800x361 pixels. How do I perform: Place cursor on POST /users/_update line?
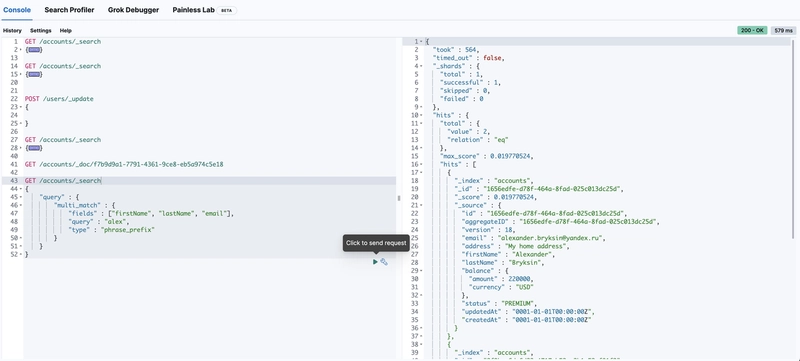click(59, 99)
